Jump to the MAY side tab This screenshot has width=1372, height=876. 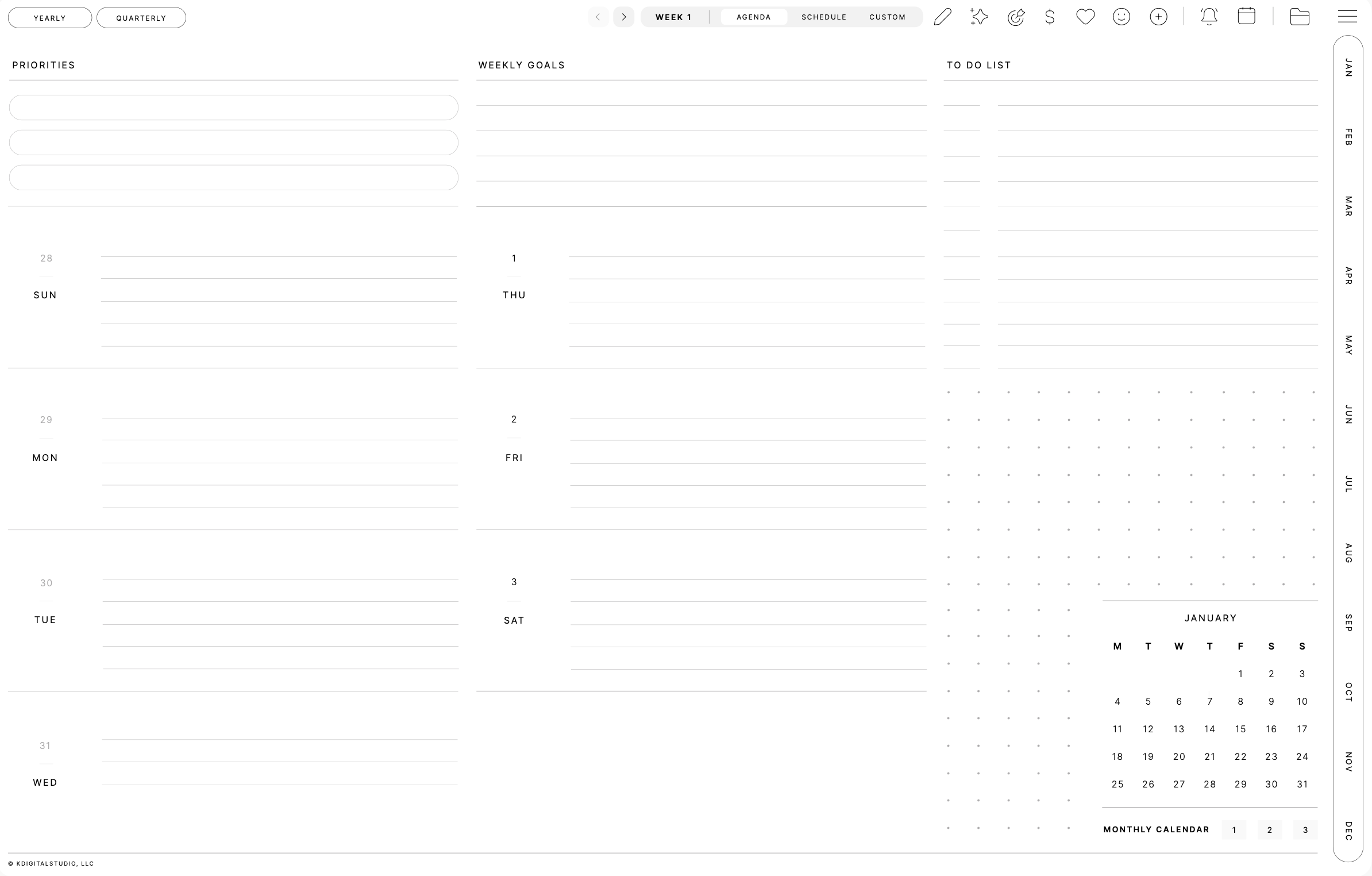pos(1348,345)
